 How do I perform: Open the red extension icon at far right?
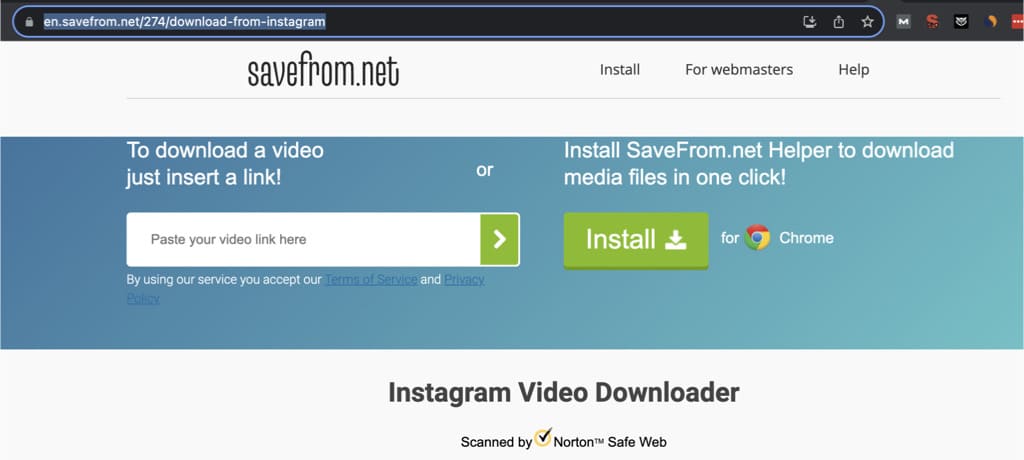[x=1017, y=22]
